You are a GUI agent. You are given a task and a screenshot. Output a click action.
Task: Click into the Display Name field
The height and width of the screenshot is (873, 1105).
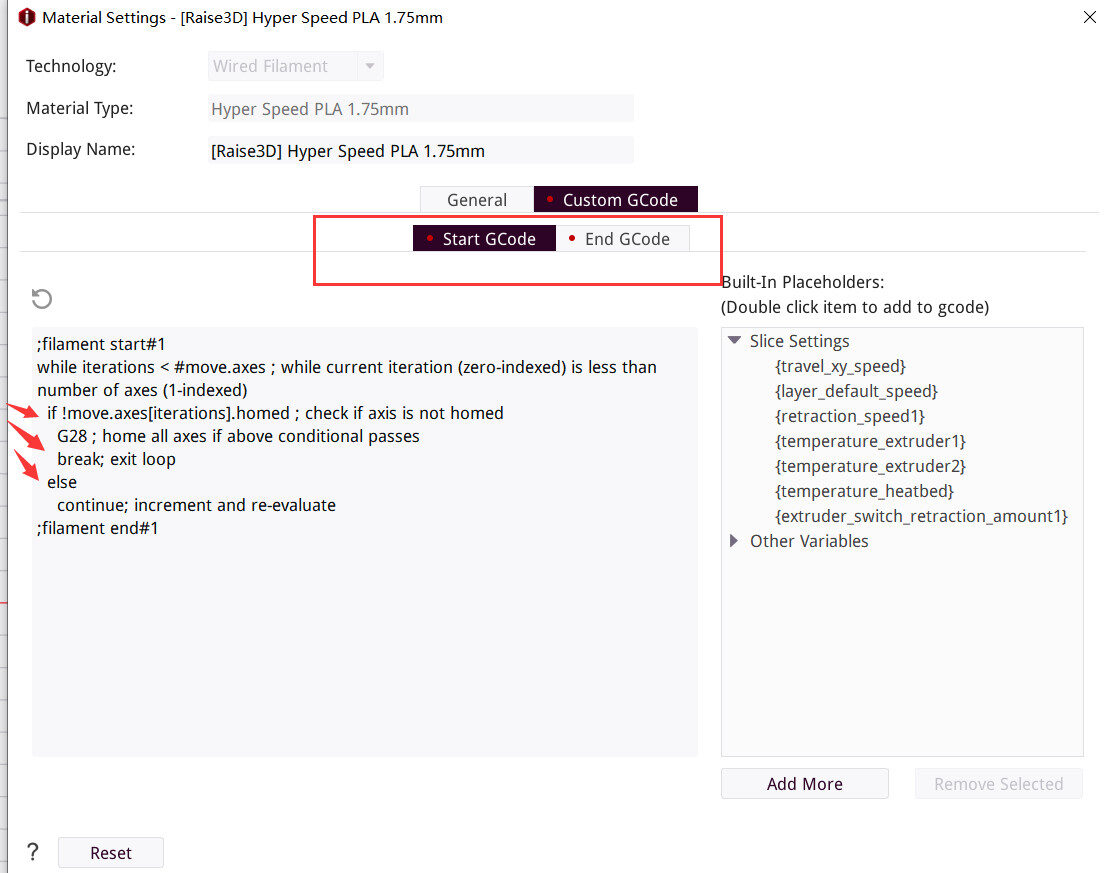point(421,151)
